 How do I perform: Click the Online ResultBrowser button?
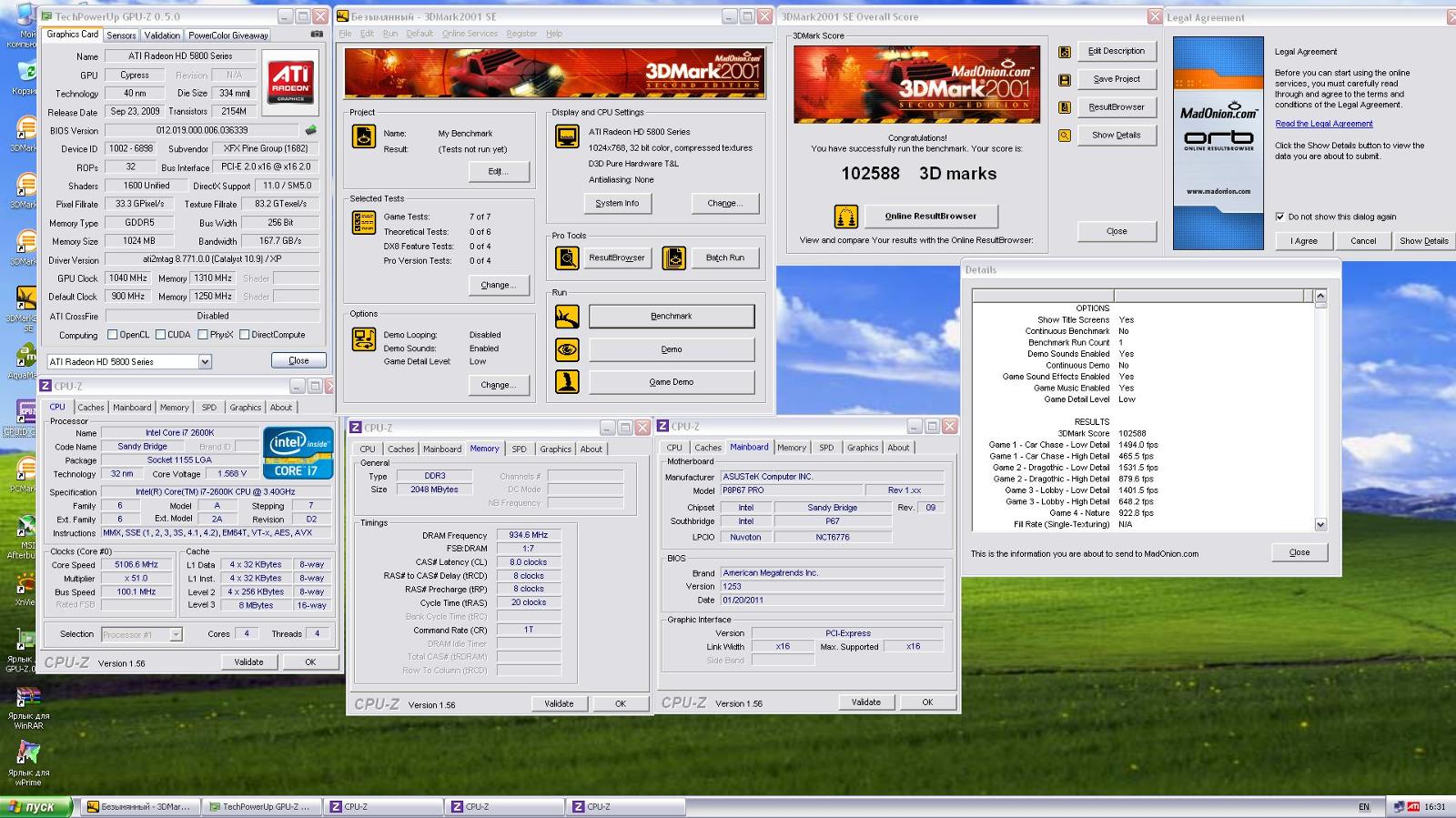point(930,217)
